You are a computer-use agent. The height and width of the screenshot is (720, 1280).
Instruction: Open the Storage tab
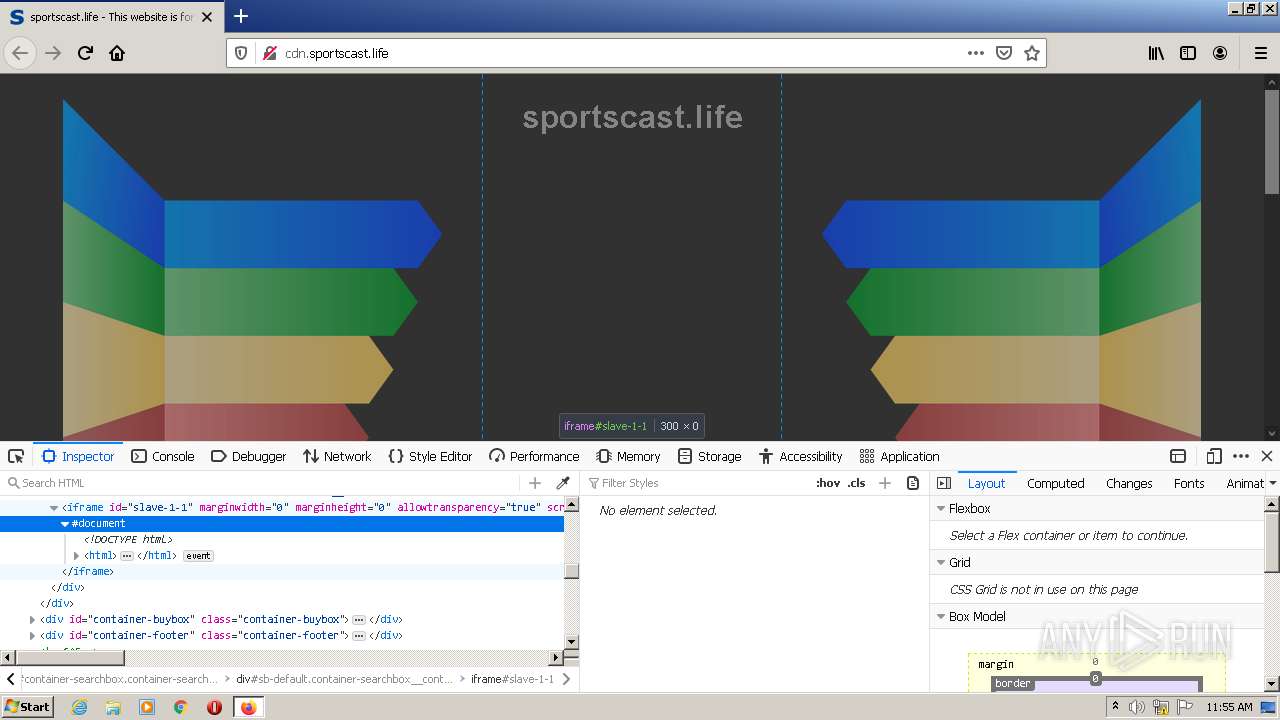(709, 456)
